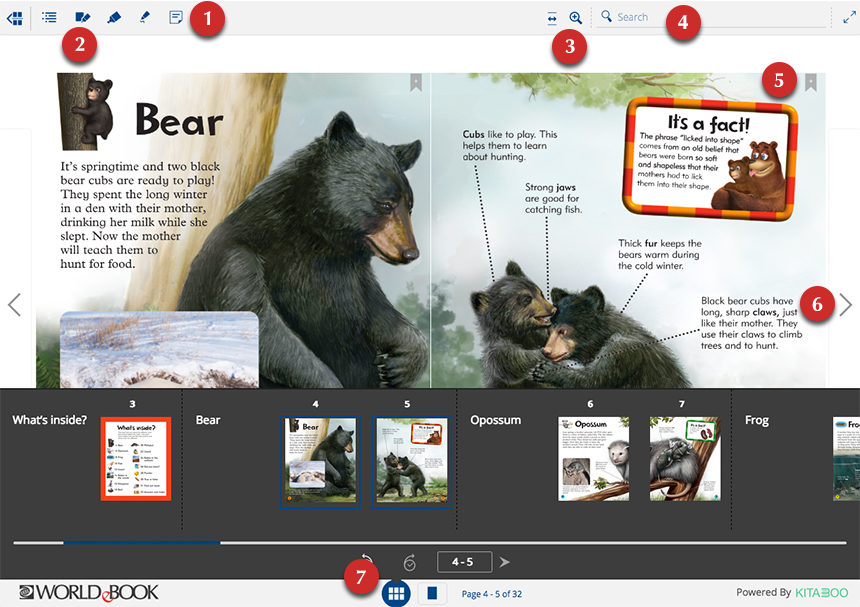The width and height of the screenshot is (860, 607).
Task: Click the 'Bear' chapter label in thumbnail strip
Action: 208,420
